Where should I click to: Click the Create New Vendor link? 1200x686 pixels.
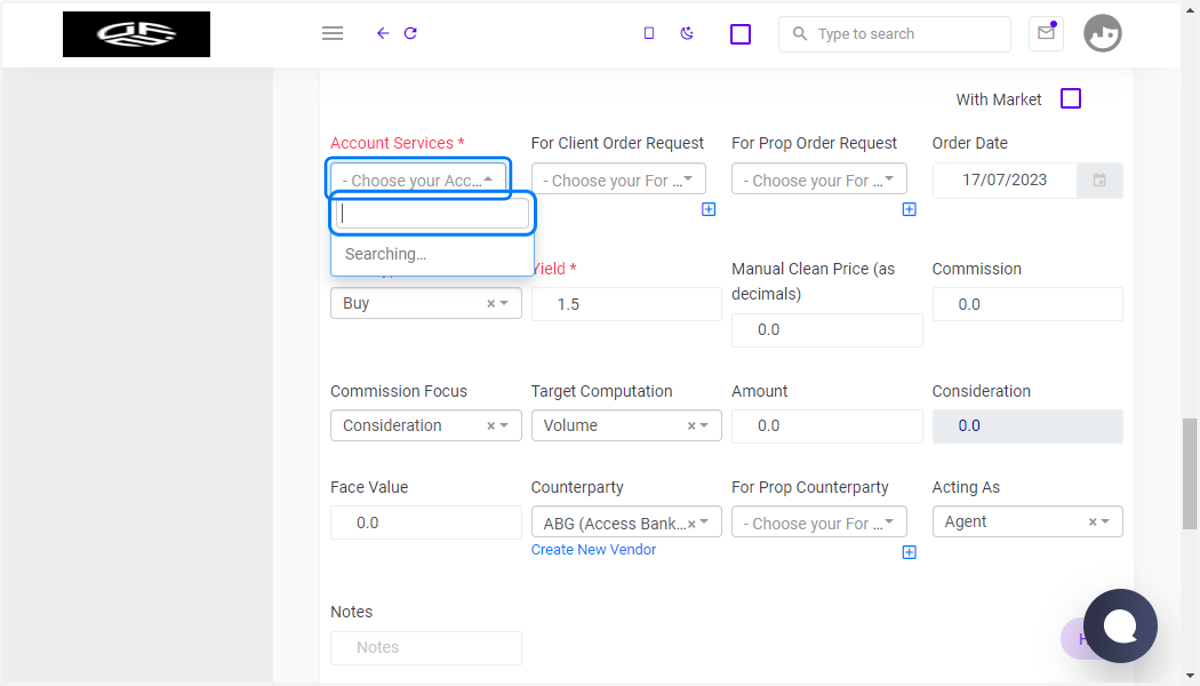point(594,549)
